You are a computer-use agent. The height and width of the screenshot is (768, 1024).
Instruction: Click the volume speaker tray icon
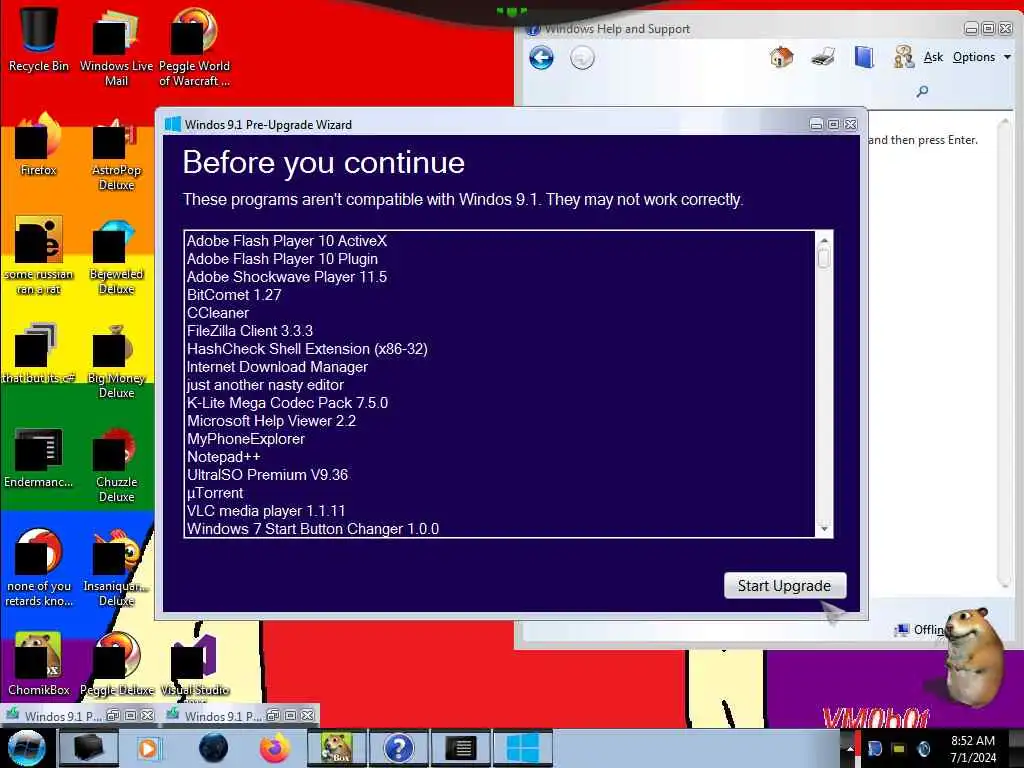(923, 749)
